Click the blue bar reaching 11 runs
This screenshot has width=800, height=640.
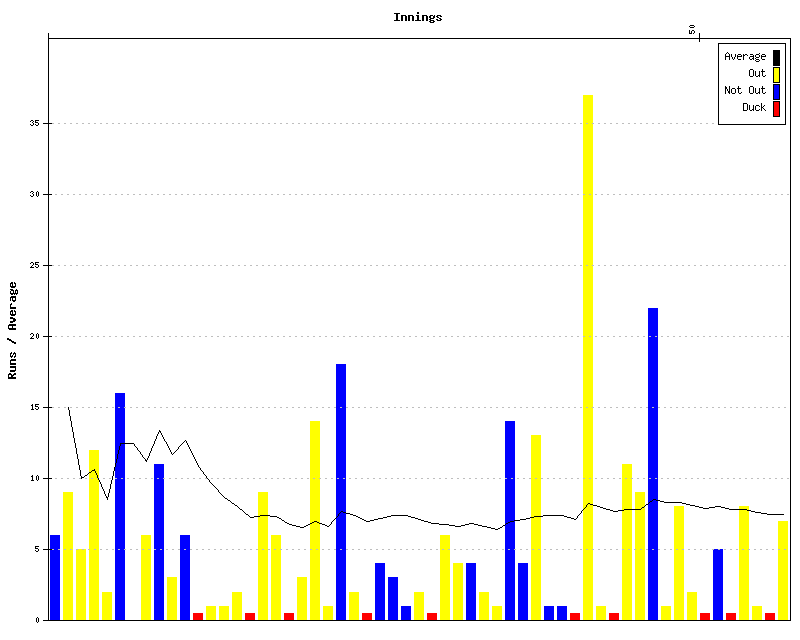(159, 542)
